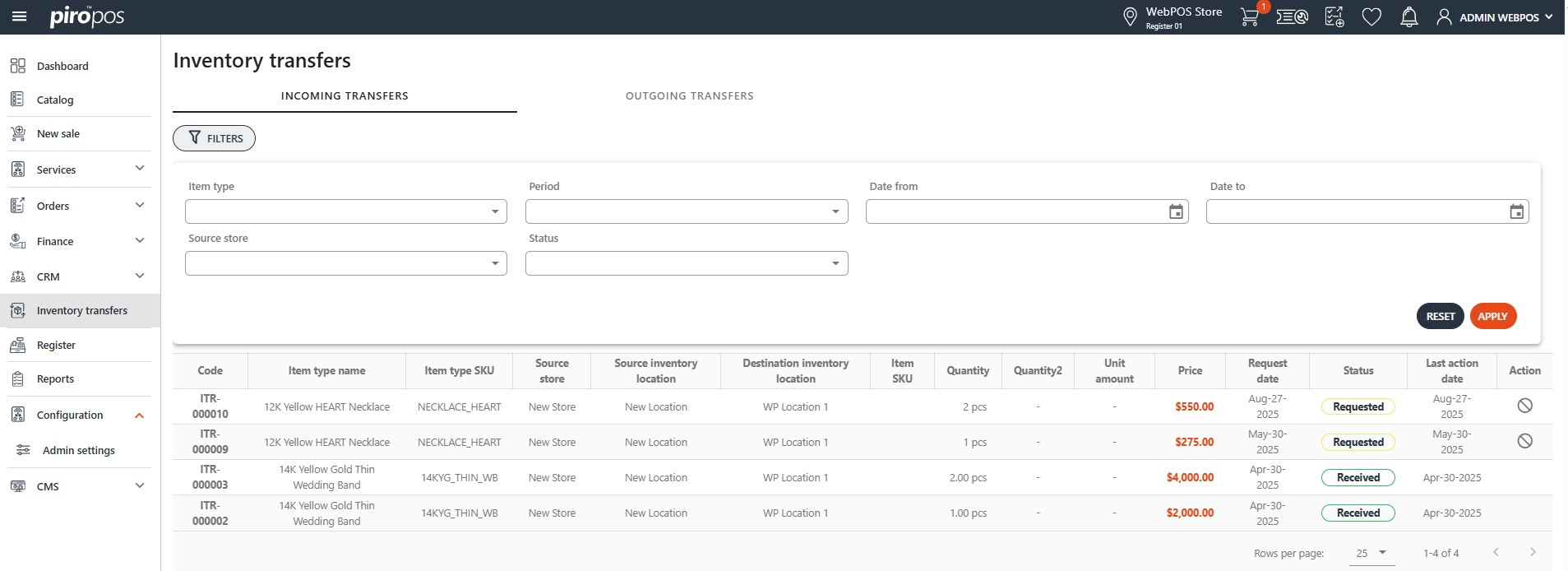The height and width of the screenshot is (571, 1568).
Task: Open the Status filter dropdown
Action: [686, 264]
